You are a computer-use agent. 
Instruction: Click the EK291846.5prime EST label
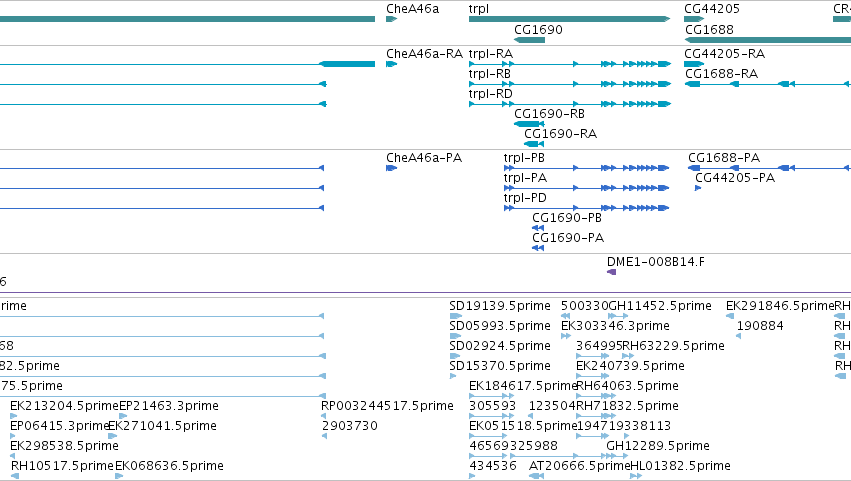click(x=780, y=306)
